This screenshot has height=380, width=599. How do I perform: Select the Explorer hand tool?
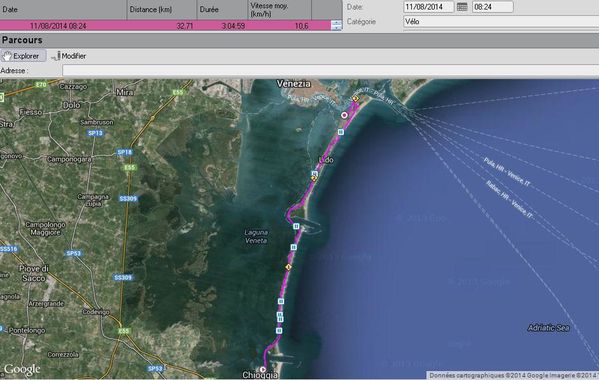point(23,56)
